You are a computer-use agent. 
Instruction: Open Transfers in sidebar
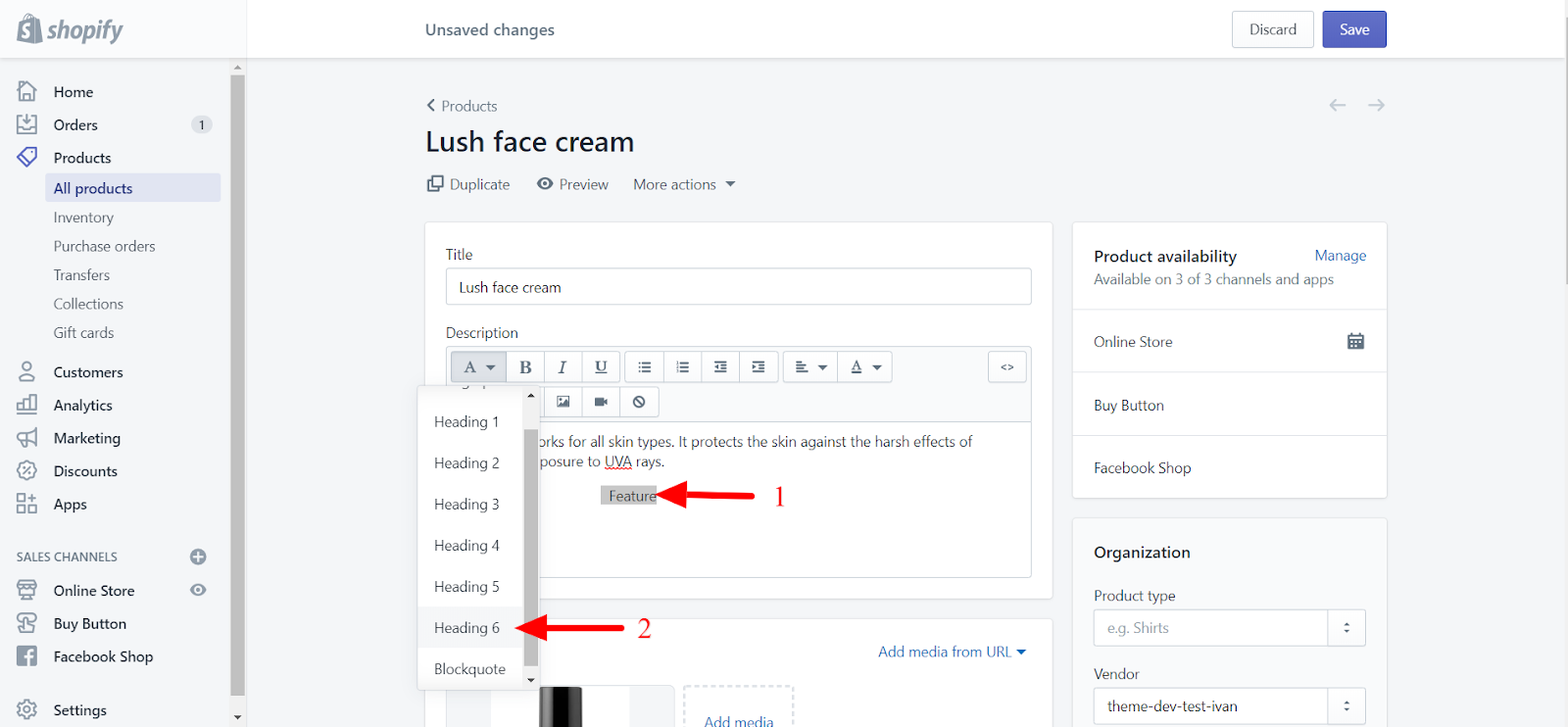81,275
